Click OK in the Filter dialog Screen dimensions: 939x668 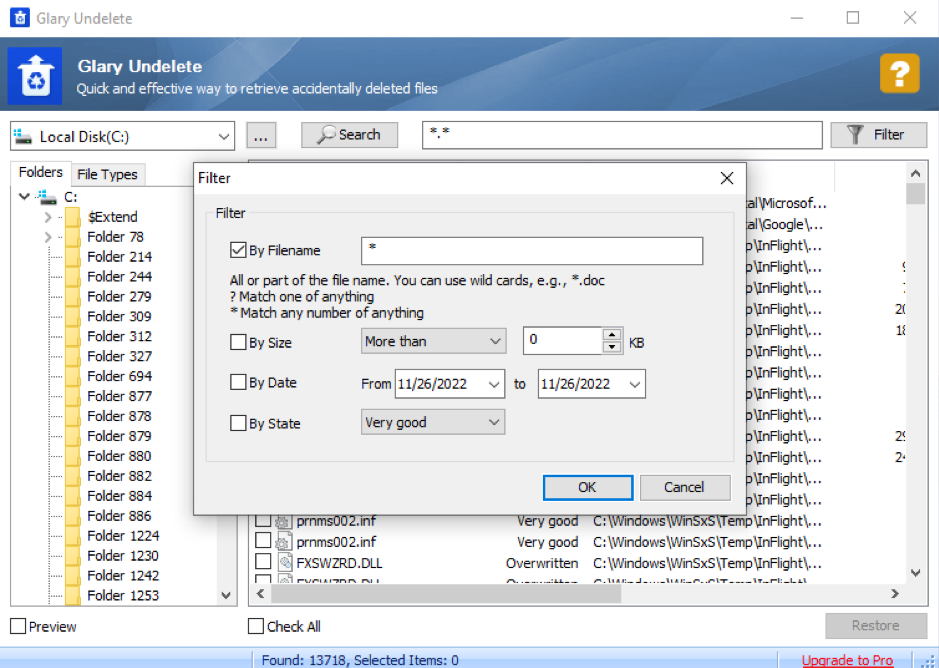[x=587, y=487]
